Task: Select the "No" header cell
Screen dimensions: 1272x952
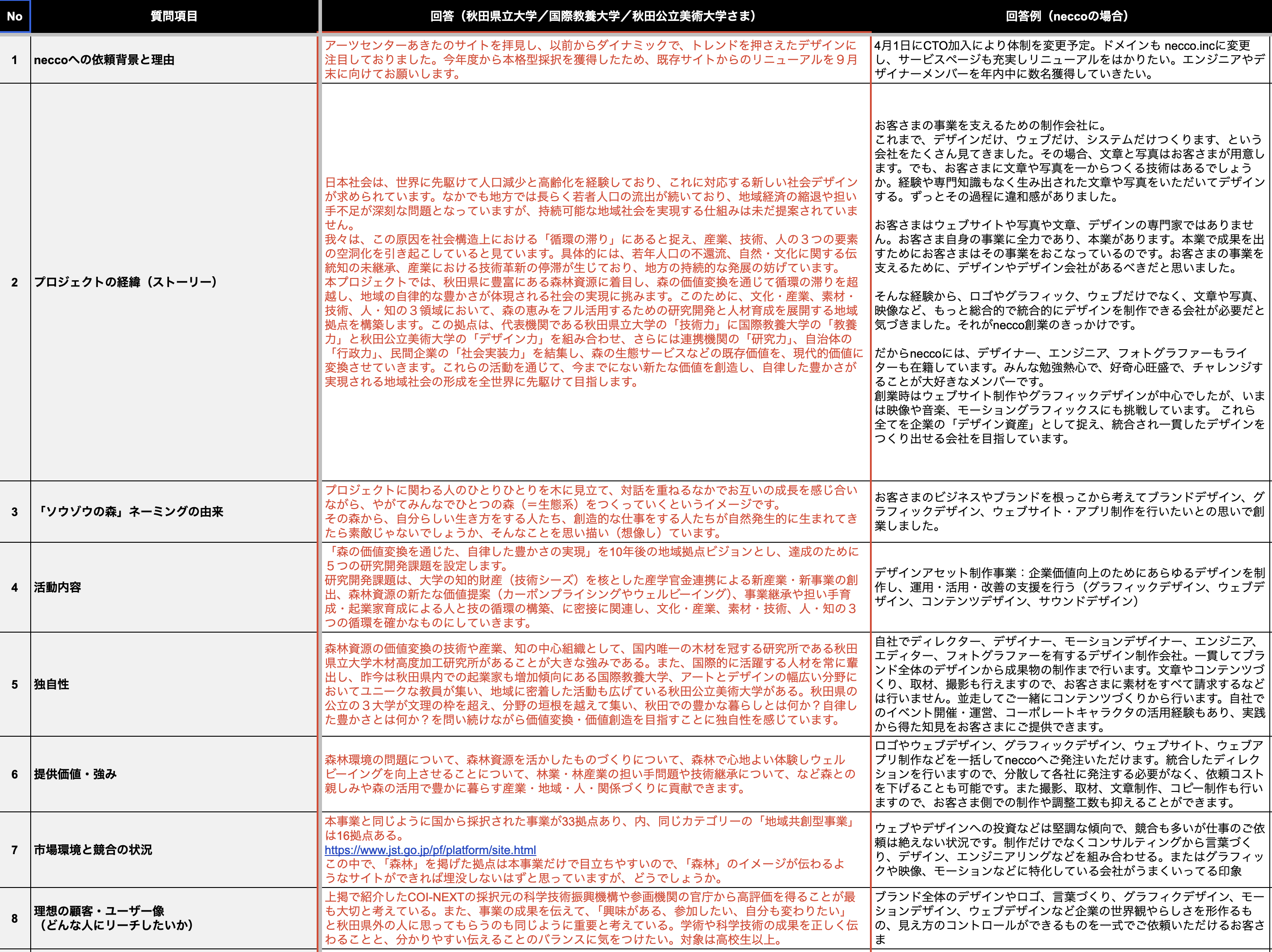Action: [15, 16]
